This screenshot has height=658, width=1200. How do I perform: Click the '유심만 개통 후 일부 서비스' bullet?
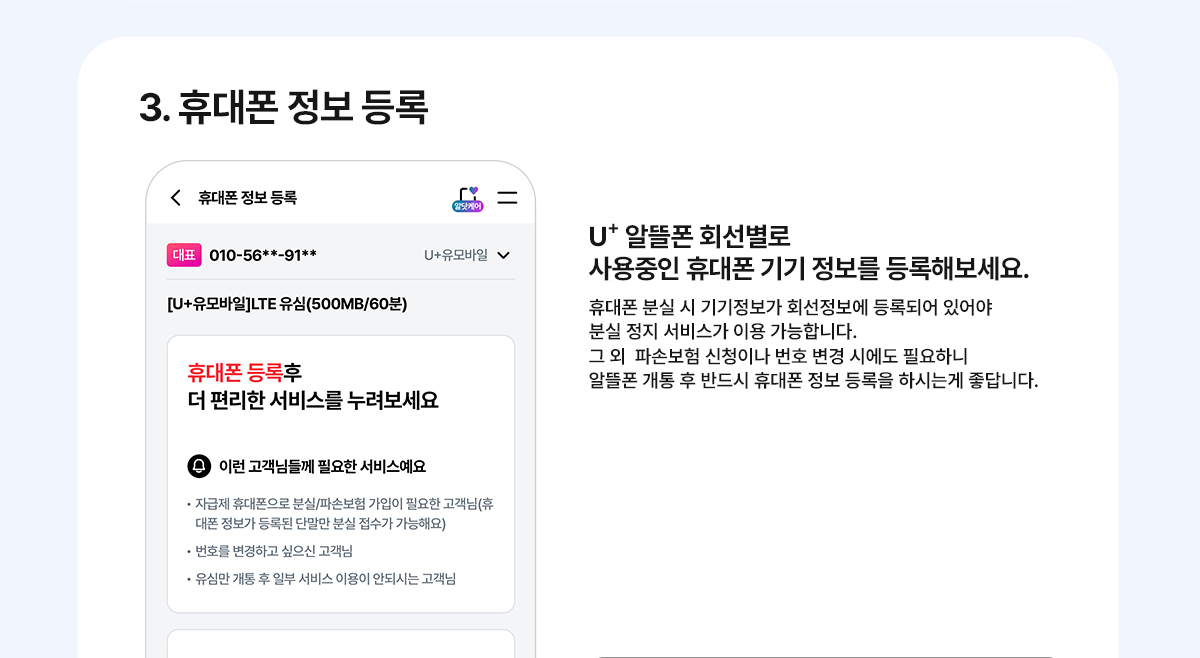[x=321, y=578]
